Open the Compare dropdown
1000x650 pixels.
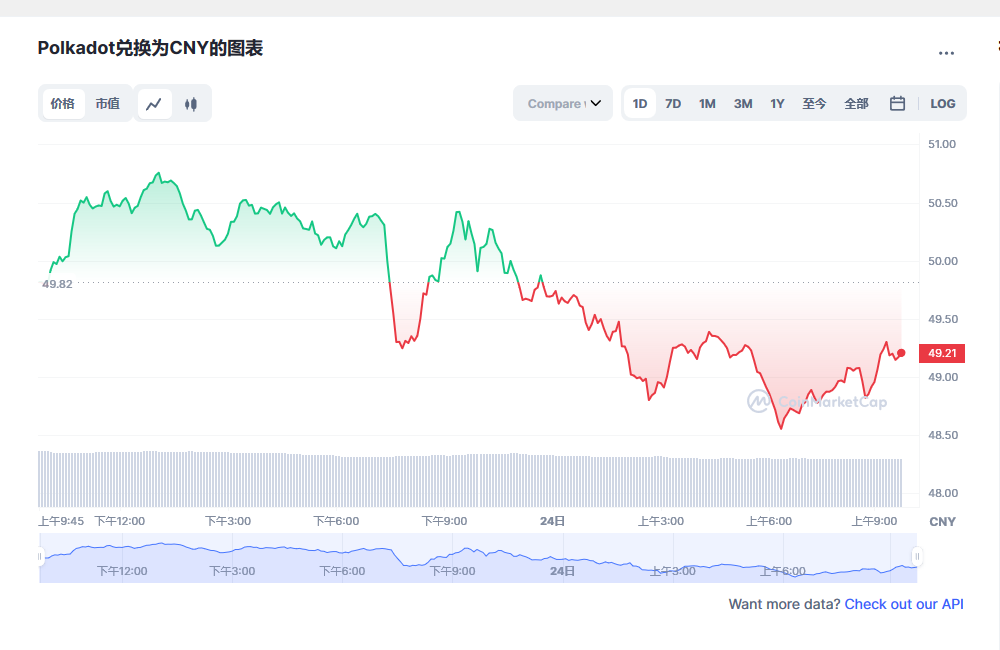[563, 103]
